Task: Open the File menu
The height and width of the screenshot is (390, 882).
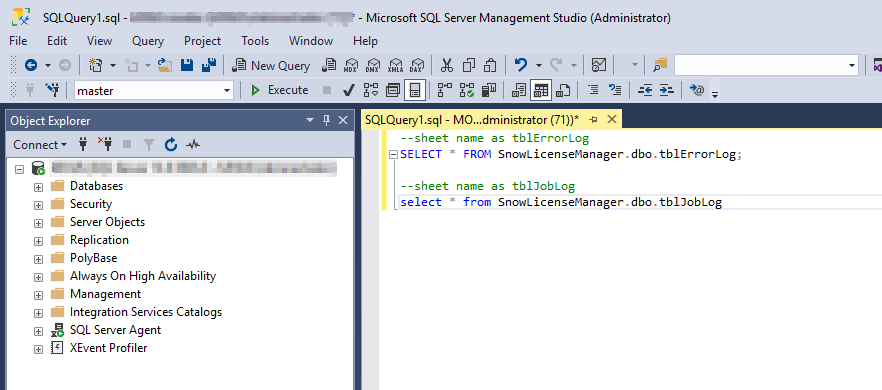Action: pyautogui.click(x=18, y=41)
